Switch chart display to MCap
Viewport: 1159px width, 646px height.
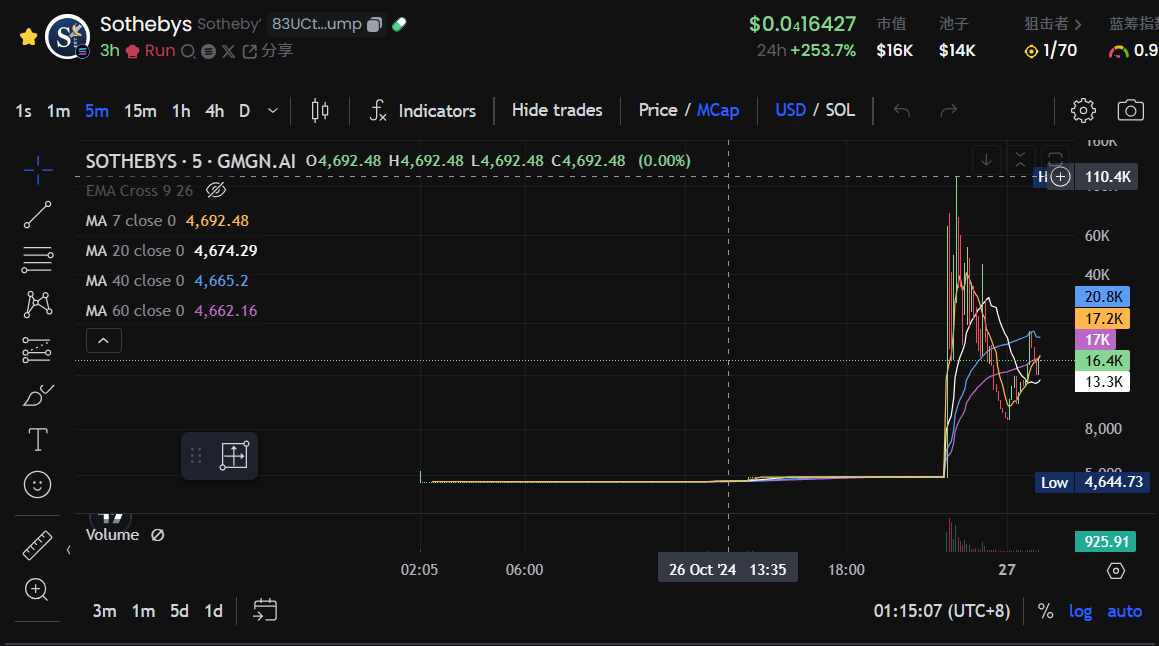click(x=718, y=110)
